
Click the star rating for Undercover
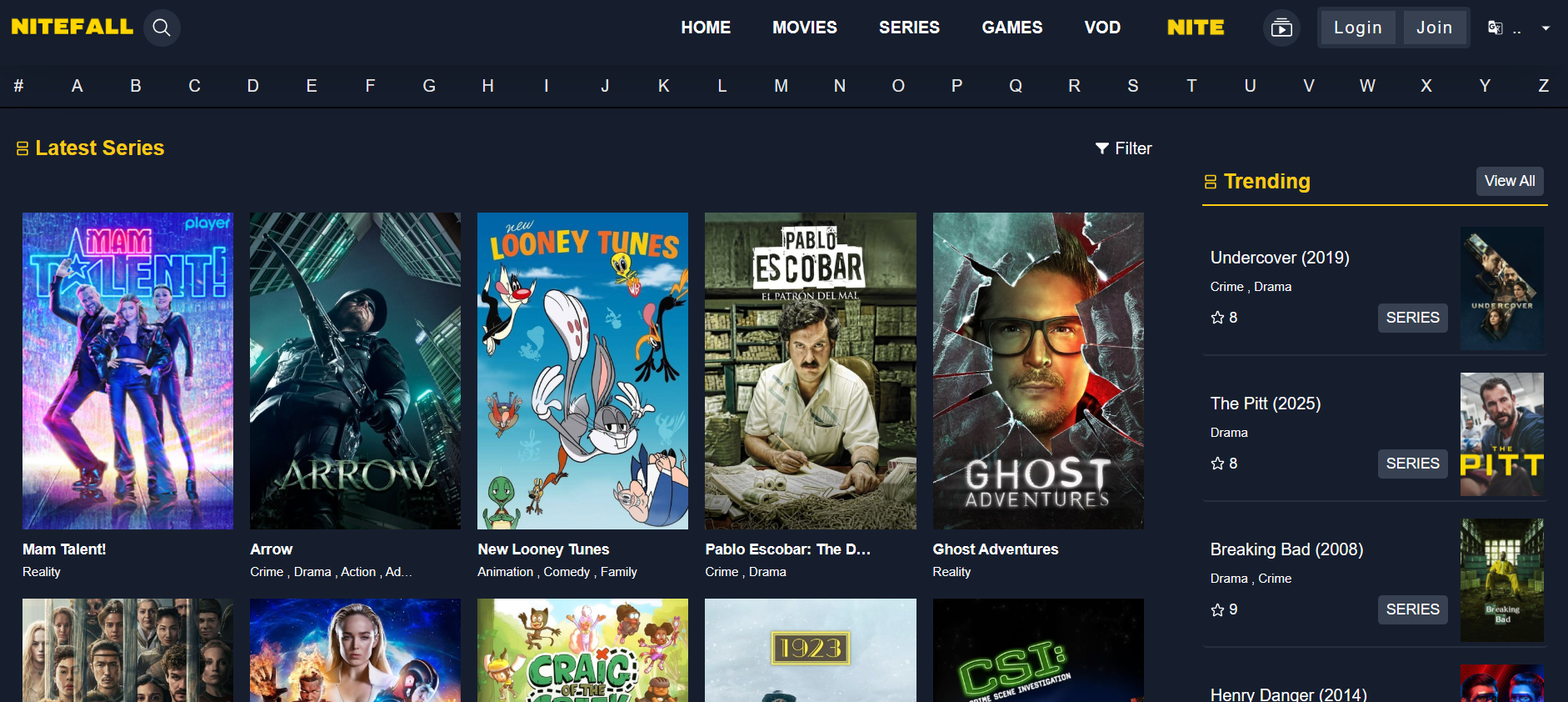[x=1224, y=318]
